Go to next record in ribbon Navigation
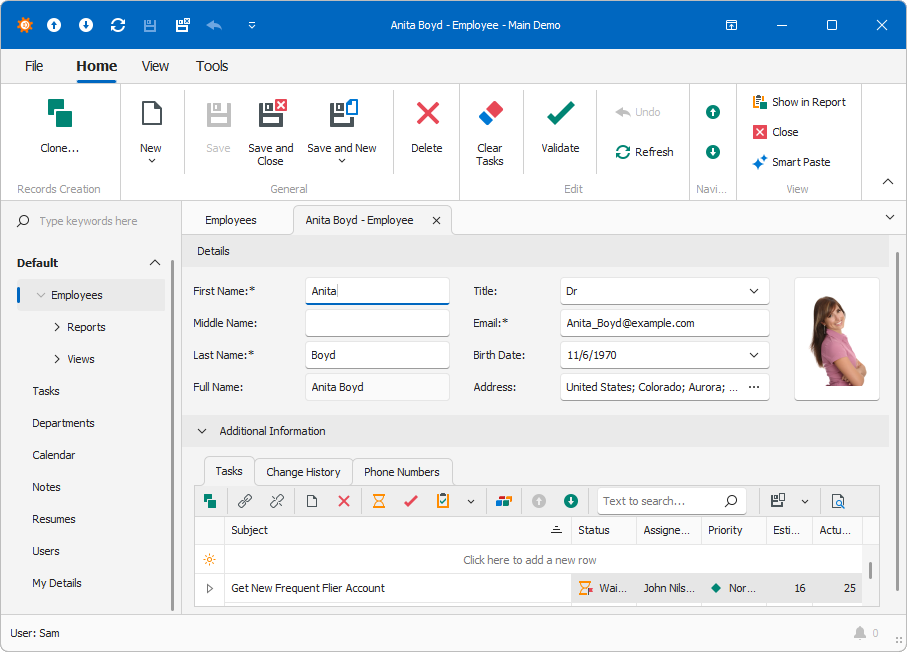 click(713, 152)
